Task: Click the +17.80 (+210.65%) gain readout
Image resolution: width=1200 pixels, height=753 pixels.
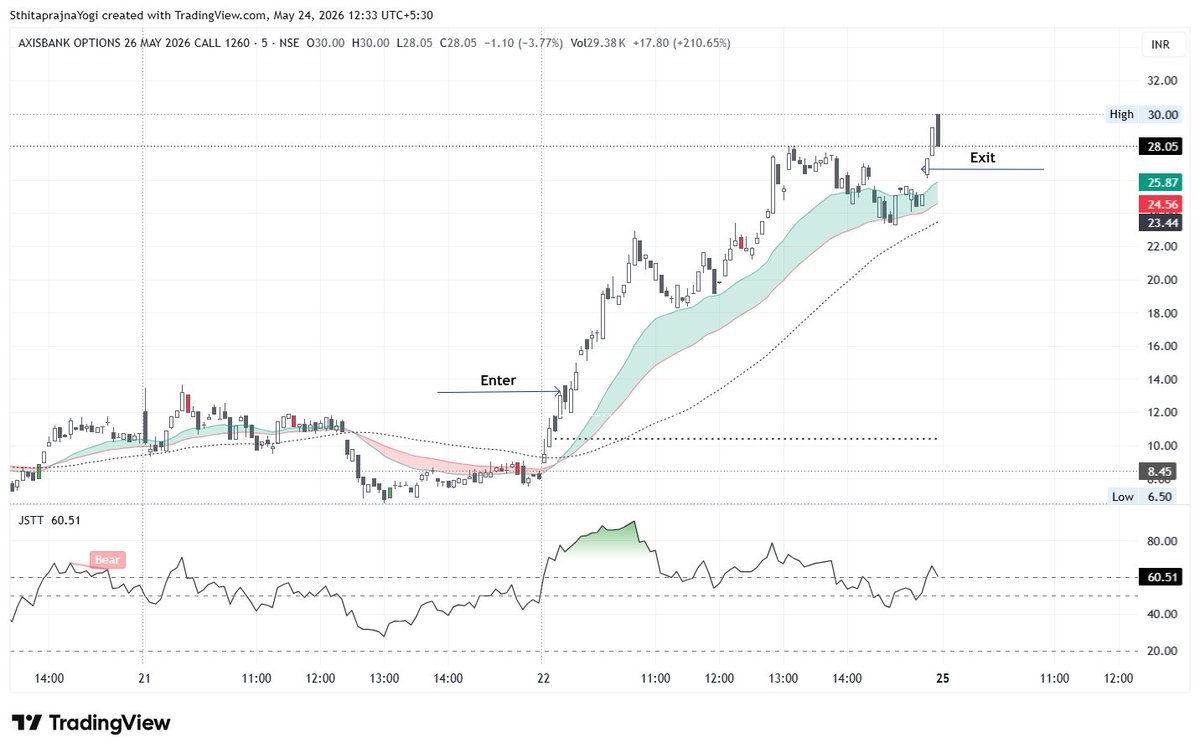Action: coord(682,43)
